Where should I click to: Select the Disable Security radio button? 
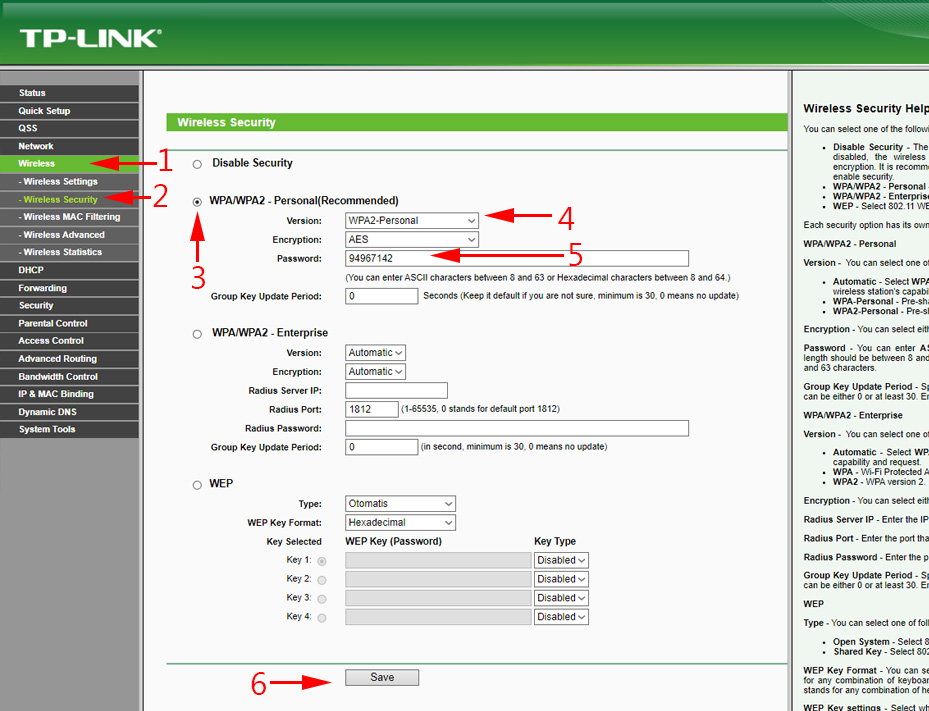[x=197, y=164]
